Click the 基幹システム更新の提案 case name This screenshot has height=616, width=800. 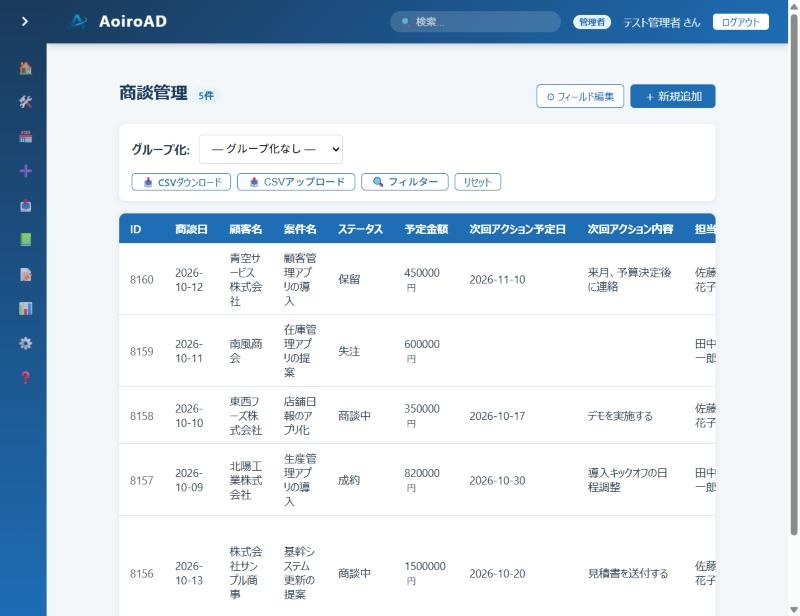(x=300, y=573)
